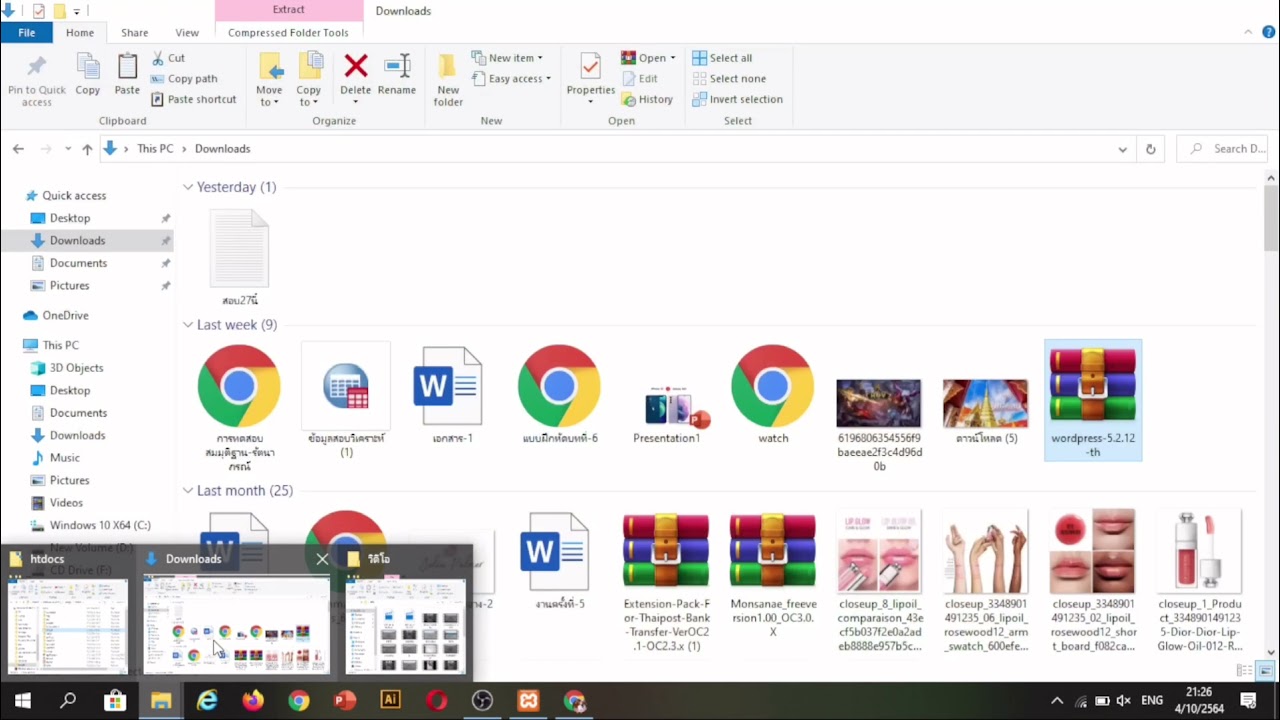Select the Monsanae_freeversion1.00 archive
Viewport: 1280px width, 720px height.
click(773, 575)
